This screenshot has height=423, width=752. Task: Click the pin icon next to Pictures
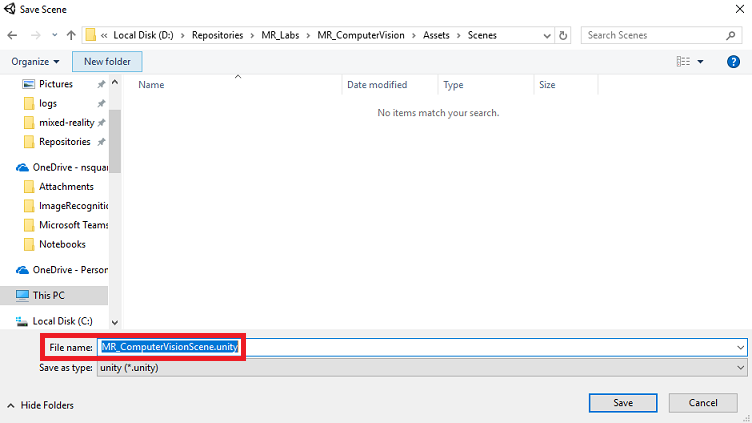[101, 84]
